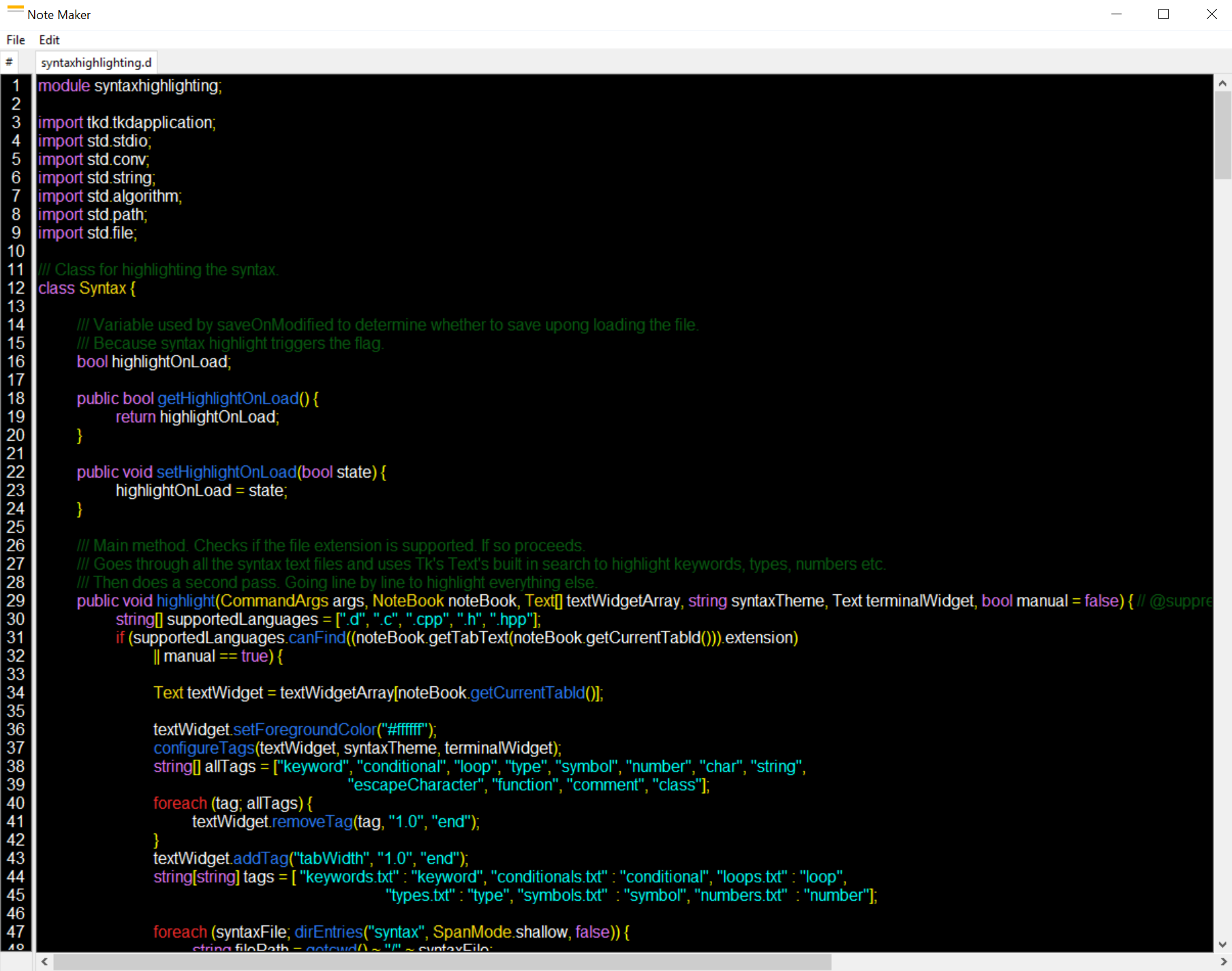The width and height of the screenshot is (1232, 971).
Task: Click the vertical scrollbar down arrow
Action: (1222, 944)
